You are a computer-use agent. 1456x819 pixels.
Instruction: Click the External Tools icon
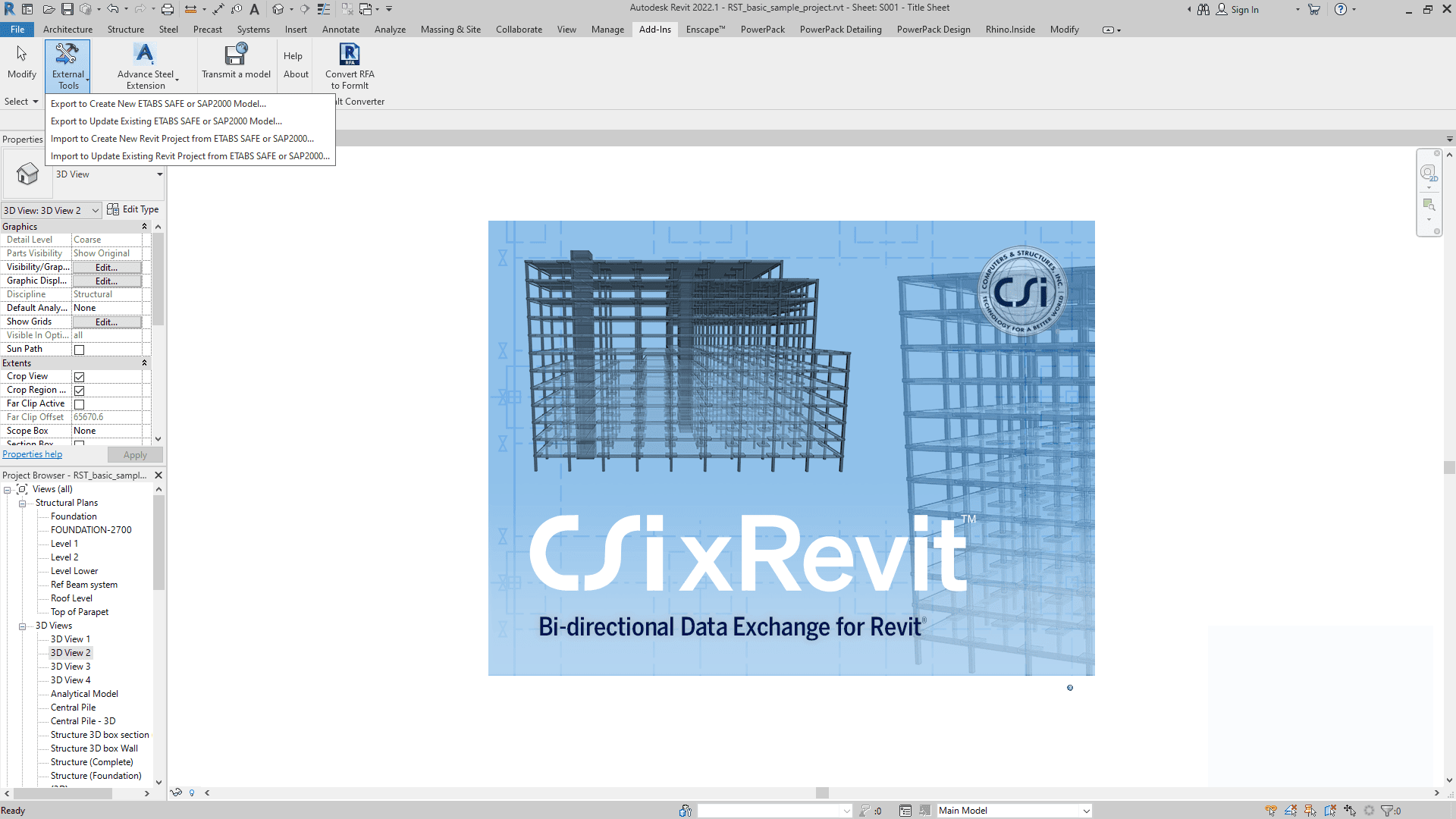(x=67, y=55)
